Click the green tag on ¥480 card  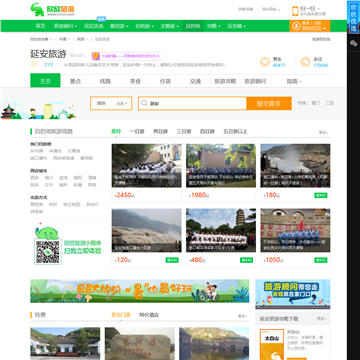tap(247, 260)
